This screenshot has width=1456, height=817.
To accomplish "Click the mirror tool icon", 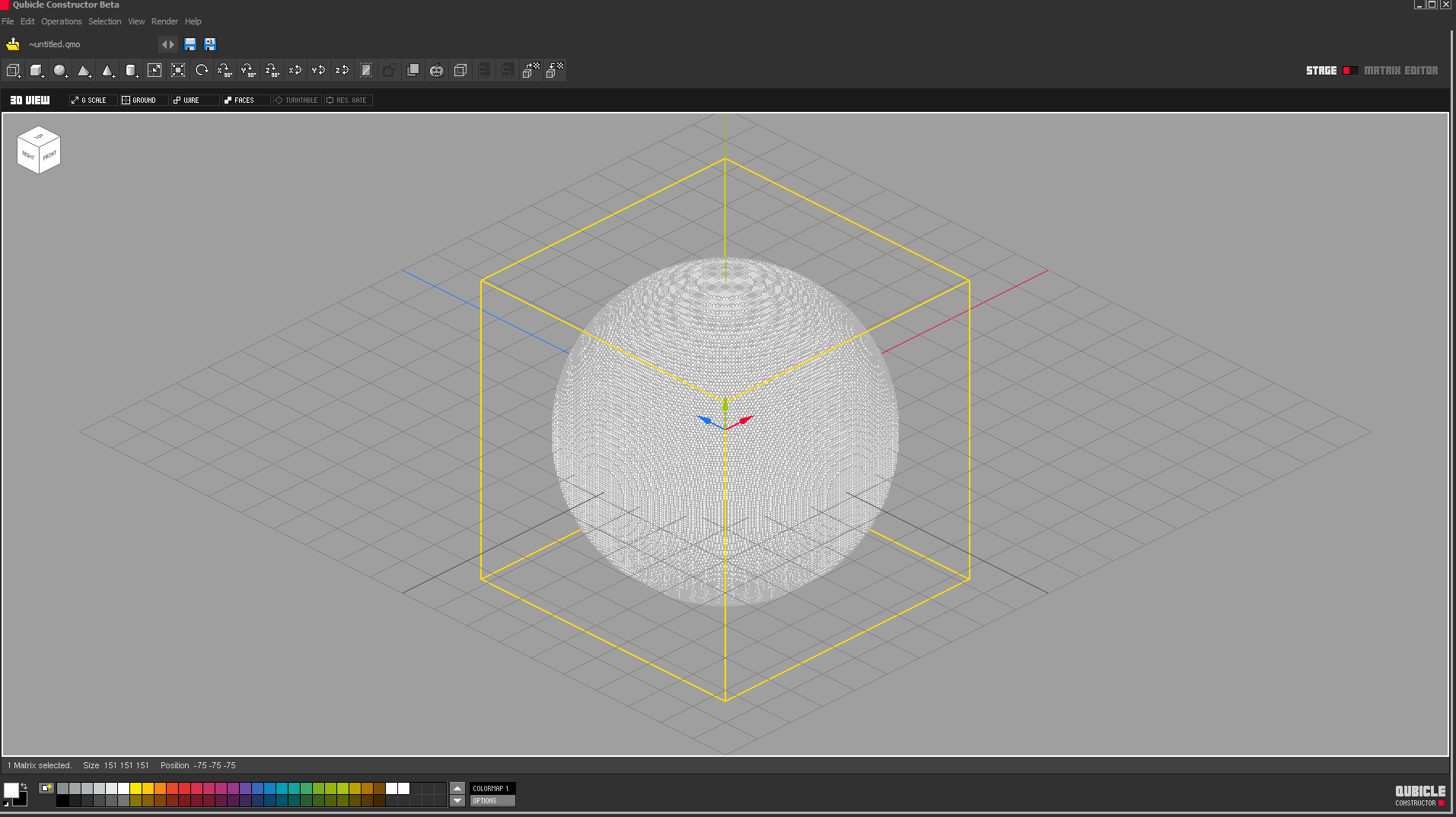I will click(x=366, y=71).
